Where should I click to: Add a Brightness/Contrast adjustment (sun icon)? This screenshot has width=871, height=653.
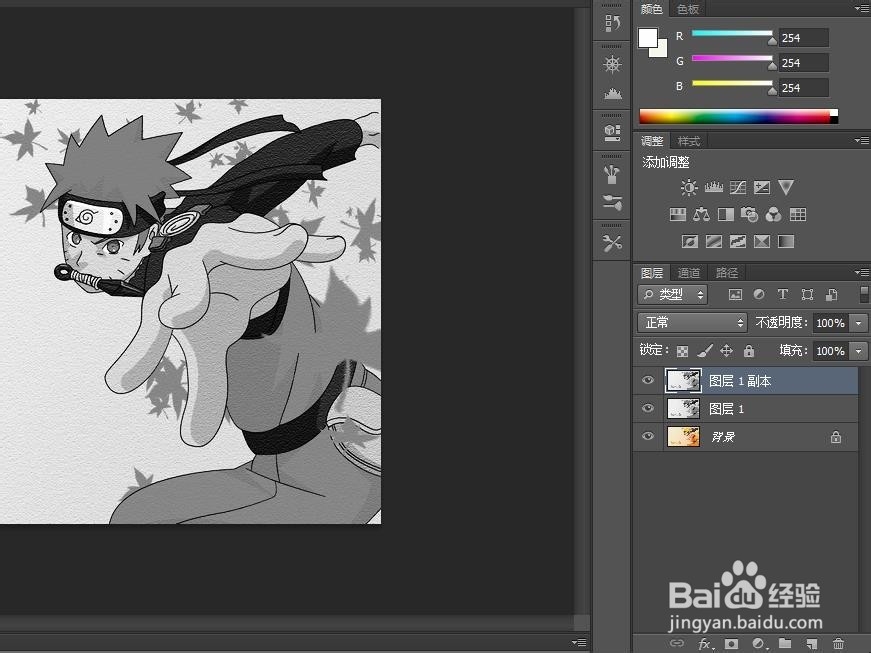[x=689, y=188]
